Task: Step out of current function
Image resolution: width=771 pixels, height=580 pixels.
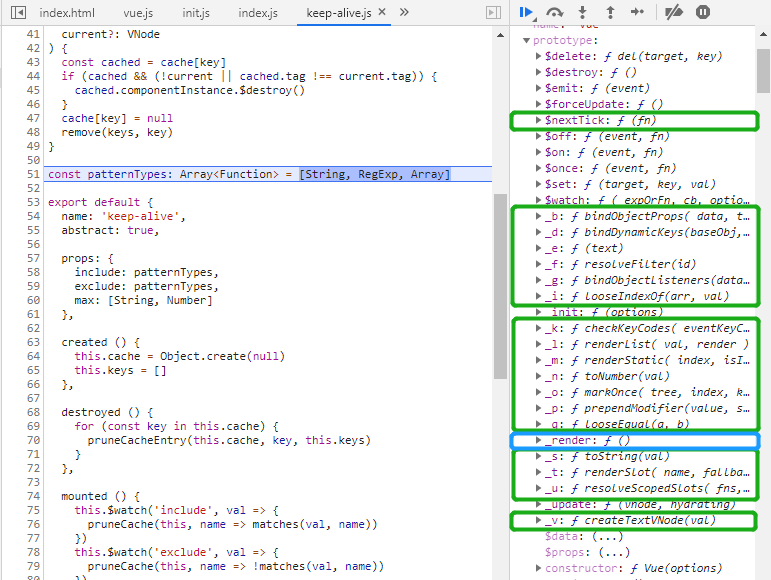Action: [x=610, y=12]
